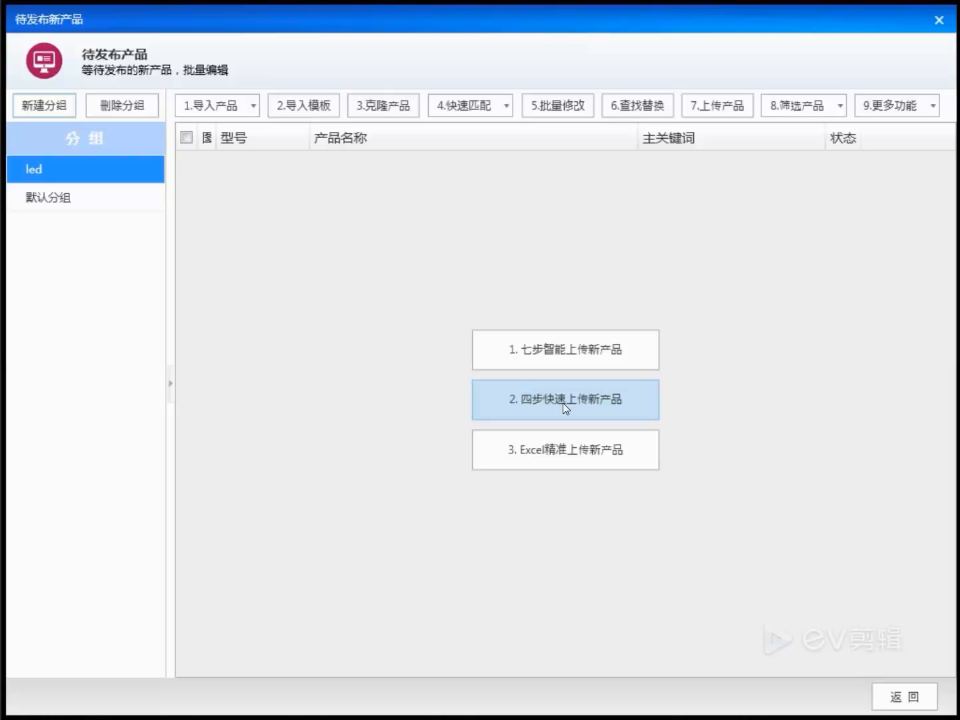Tick the select-all checkbox in the table header

(x=187, y=138)
